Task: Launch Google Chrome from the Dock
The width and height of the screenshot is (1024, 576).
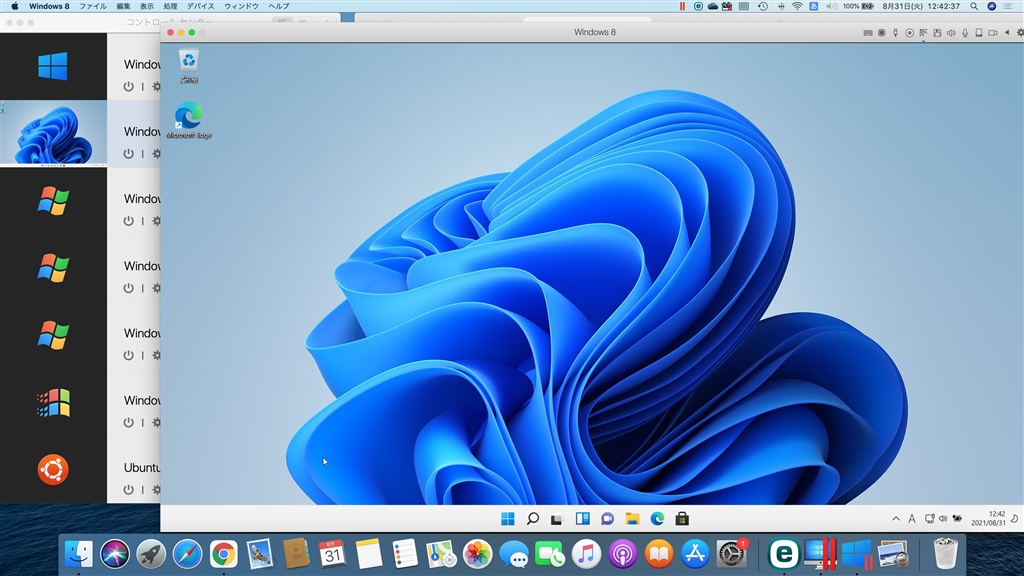Action: click(223, 554)
